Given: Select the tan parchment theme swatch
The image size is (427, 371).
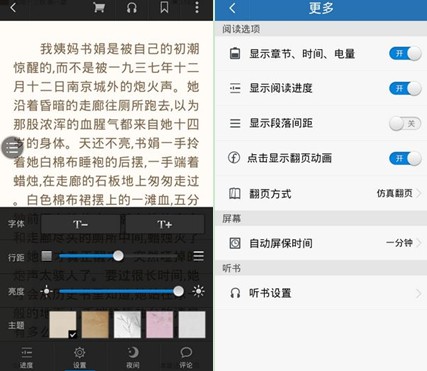Looking at the screenshot, I should tap(95, 324).
